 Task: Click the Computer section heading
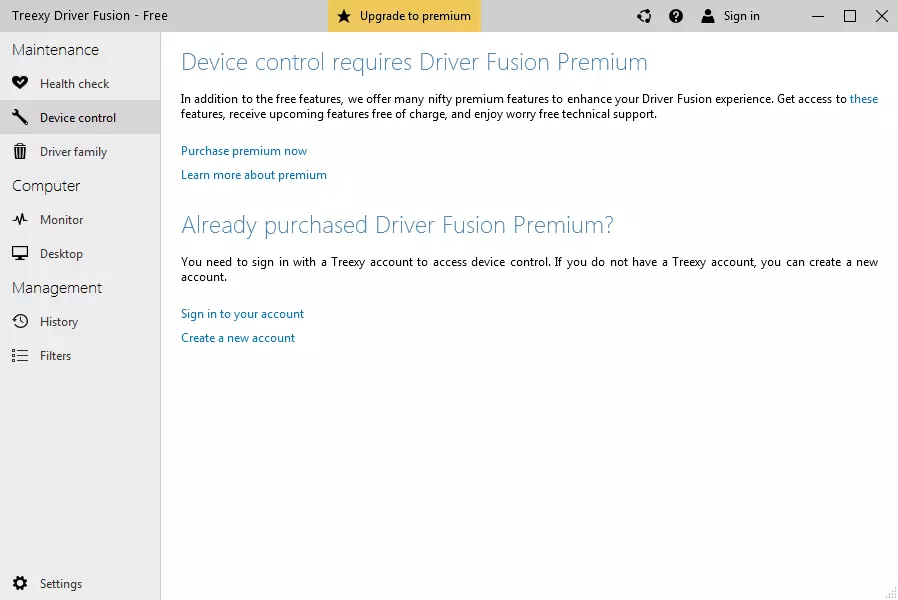tap(46, 186)
